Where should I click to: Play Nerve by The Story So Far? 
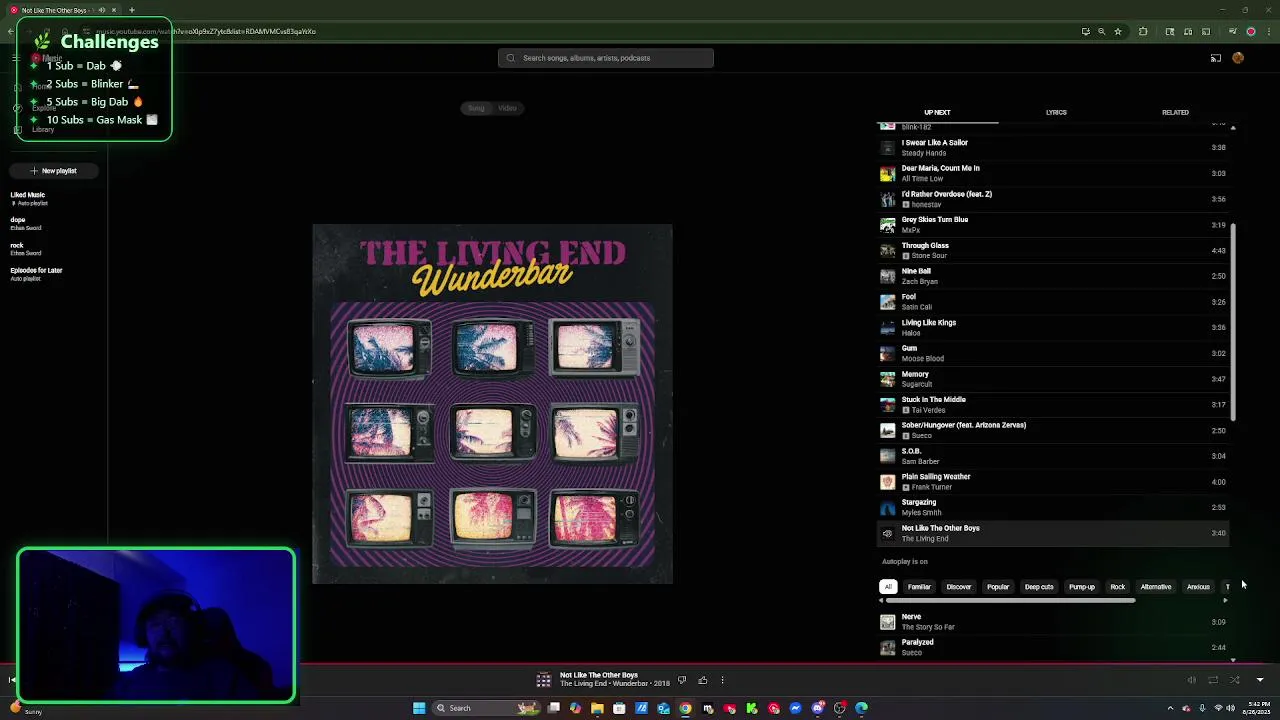pos(1053,622)
